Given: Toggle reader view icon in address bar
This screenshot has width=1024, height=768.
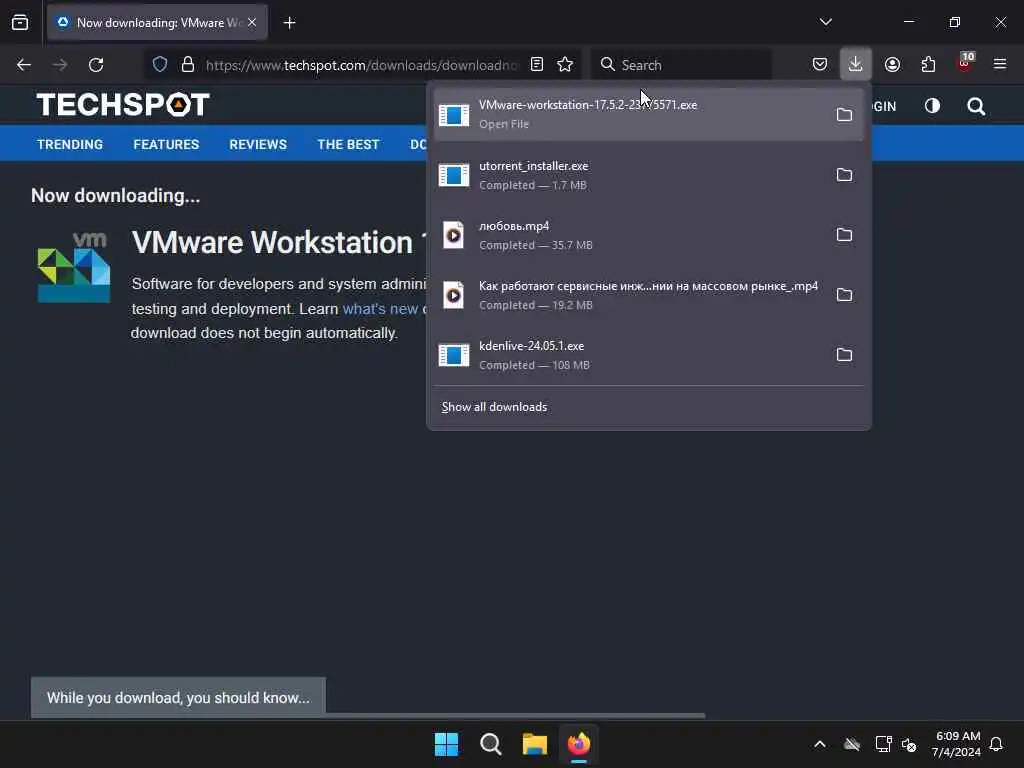Looking at the screenshot, I should pyautogui.click(x=537, y=64).
